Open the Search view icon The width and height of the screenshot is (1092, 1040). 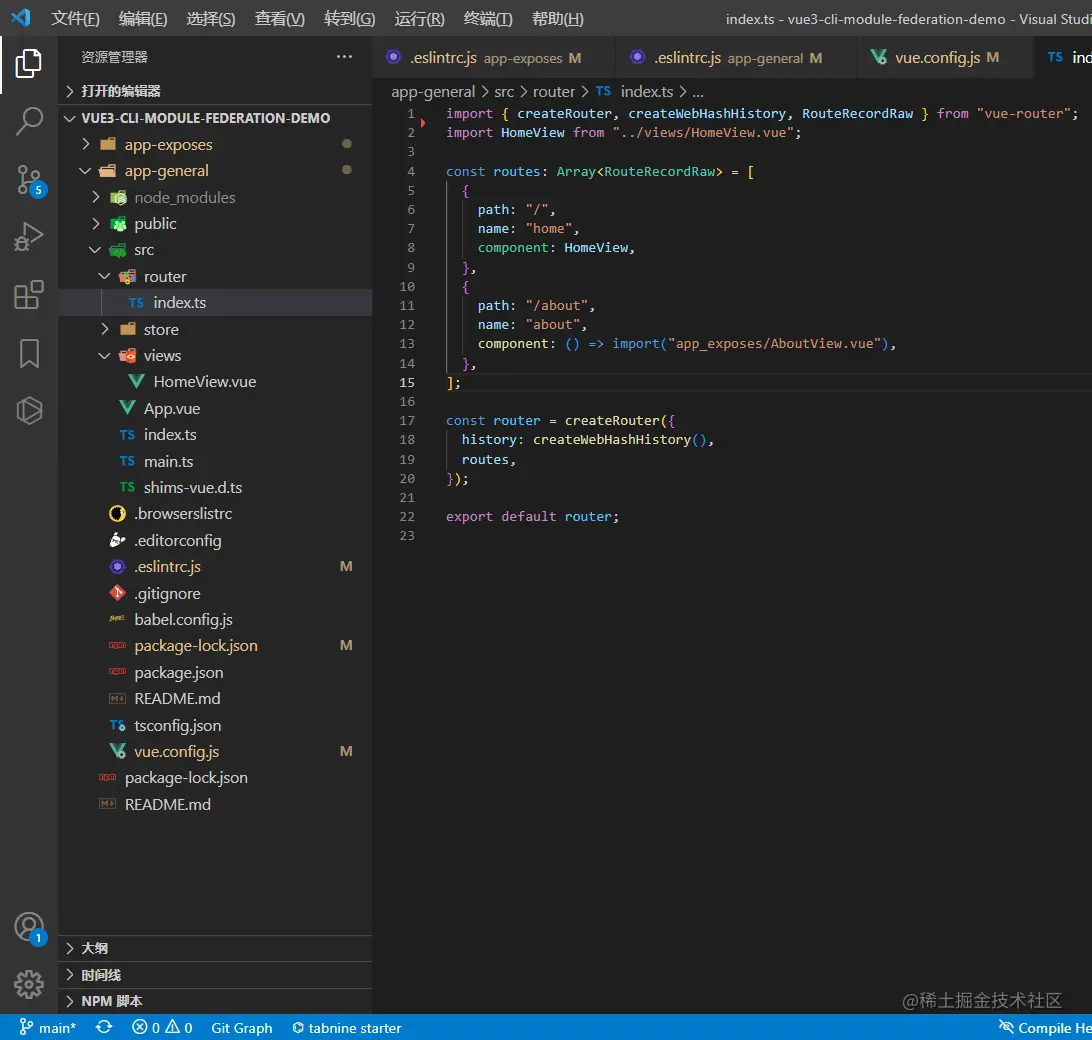click(29, 121)
